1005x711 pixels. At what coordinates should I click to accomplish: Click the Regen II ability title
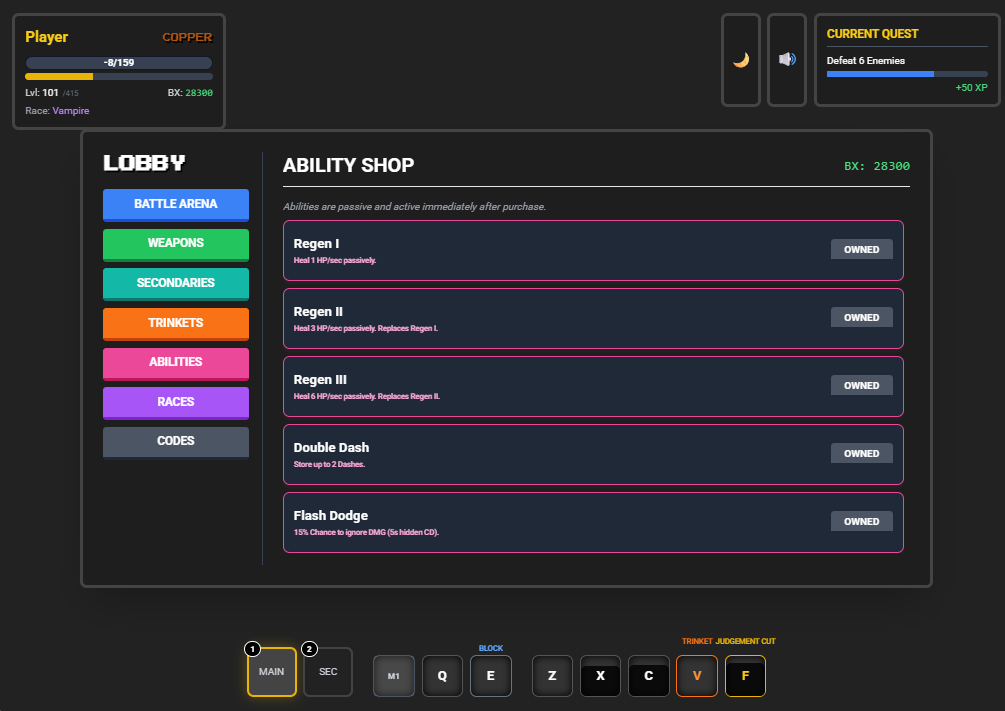(318, 312)
